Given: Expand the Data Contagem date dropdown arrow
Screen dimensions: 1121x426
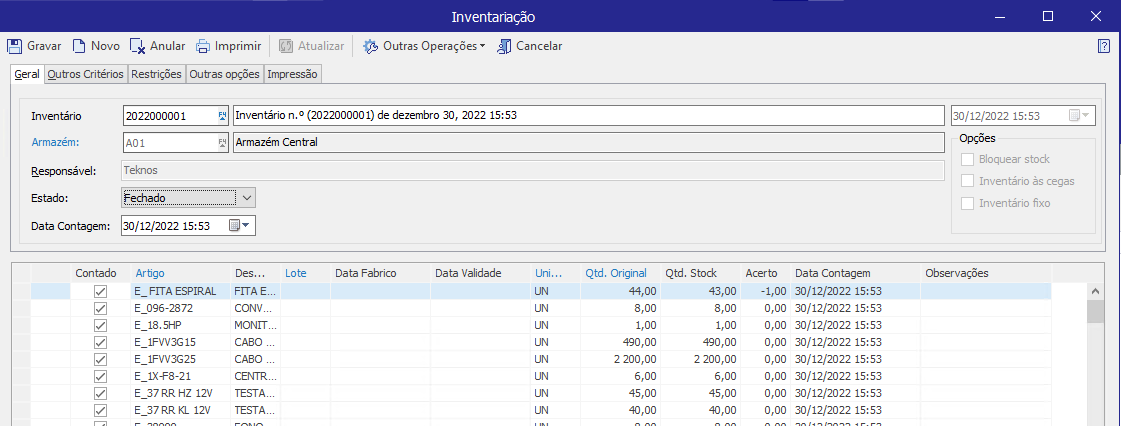Looking at the screenshot, I should coord(247,226).
